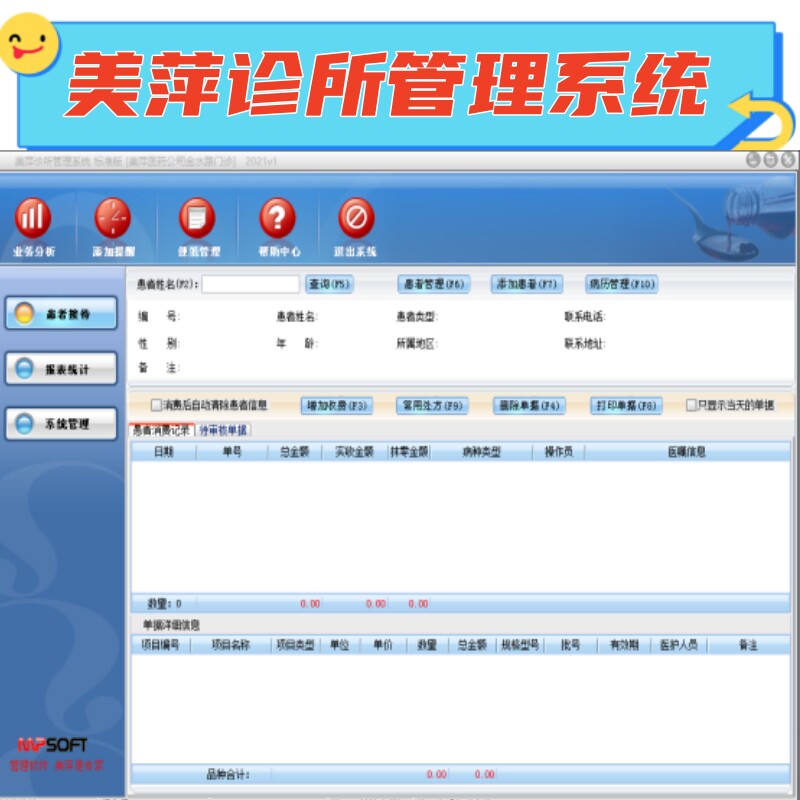
Task: Open 系统管理 in the left sidebar
Action: 61,423
